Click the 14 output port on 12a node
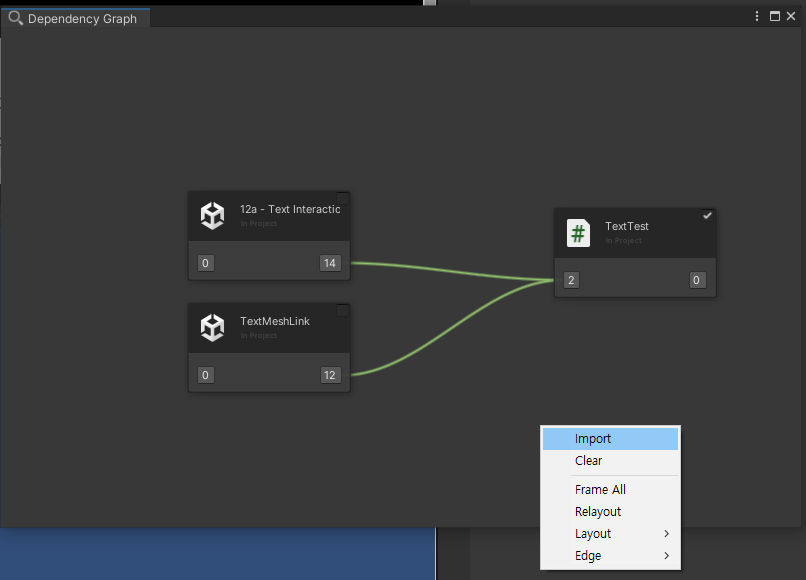The width and height of the screenshot is (806, 580). [x=329, y=263]
